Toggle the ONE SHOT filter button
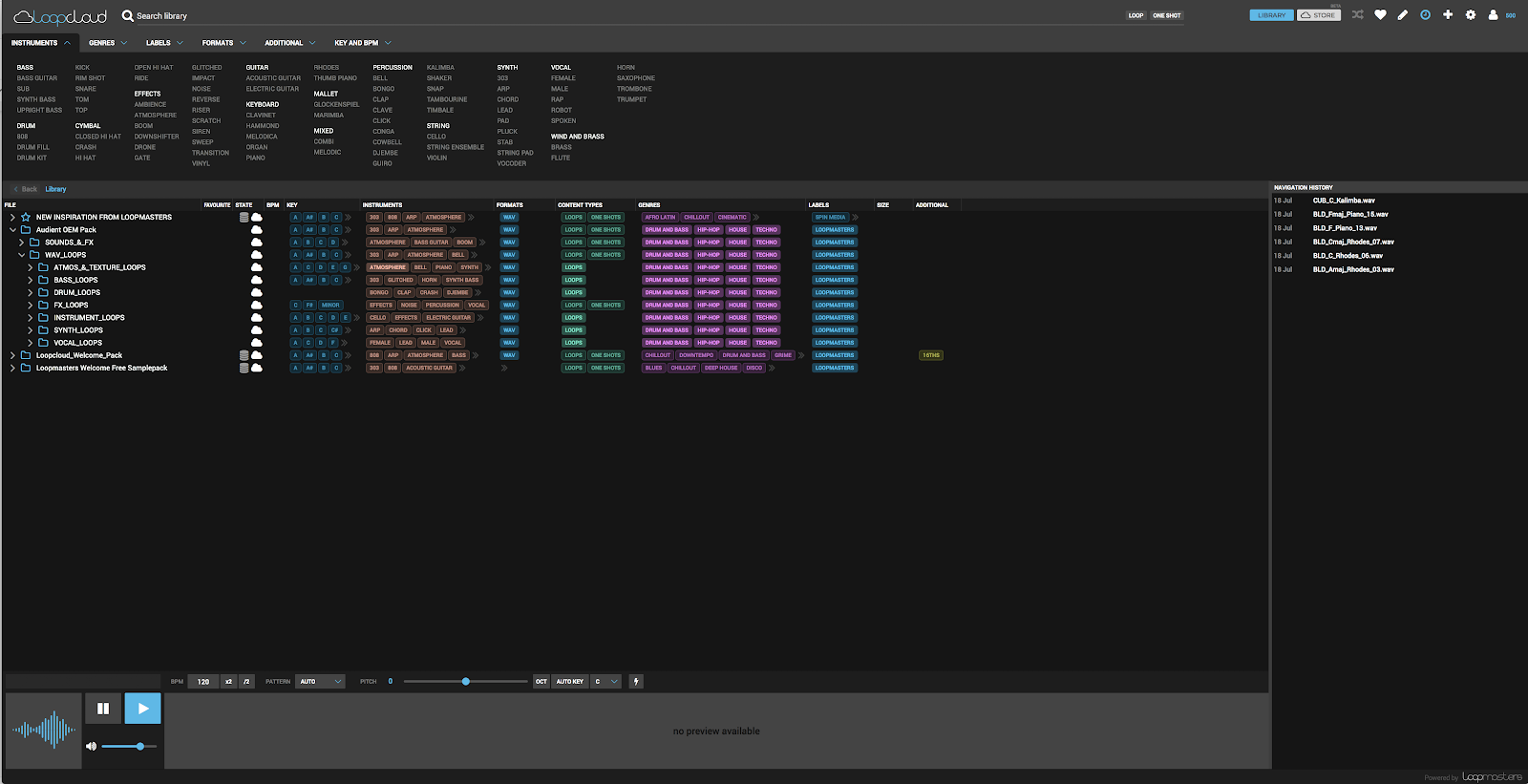Image resolution: width=1528 pixels, height=784 pixels. (1166, 15)
